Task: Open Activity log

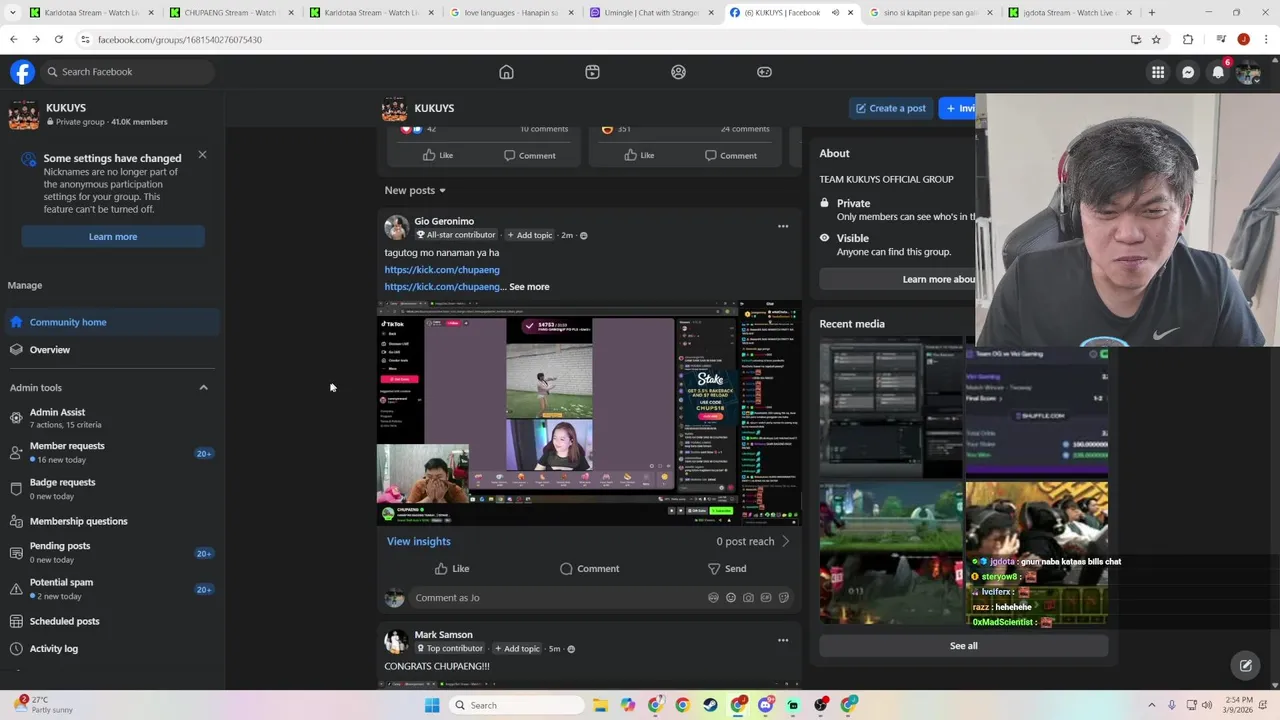Action: click(112, 649)
